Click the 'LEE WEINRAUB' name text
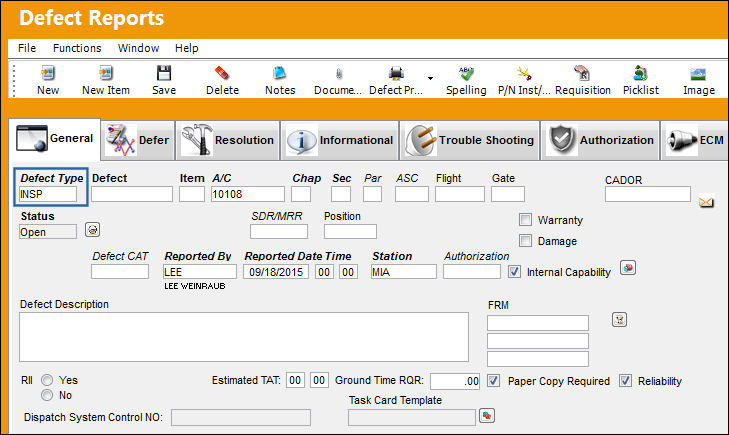Screen dimensions: 729x435 click(x=194, y=286)
